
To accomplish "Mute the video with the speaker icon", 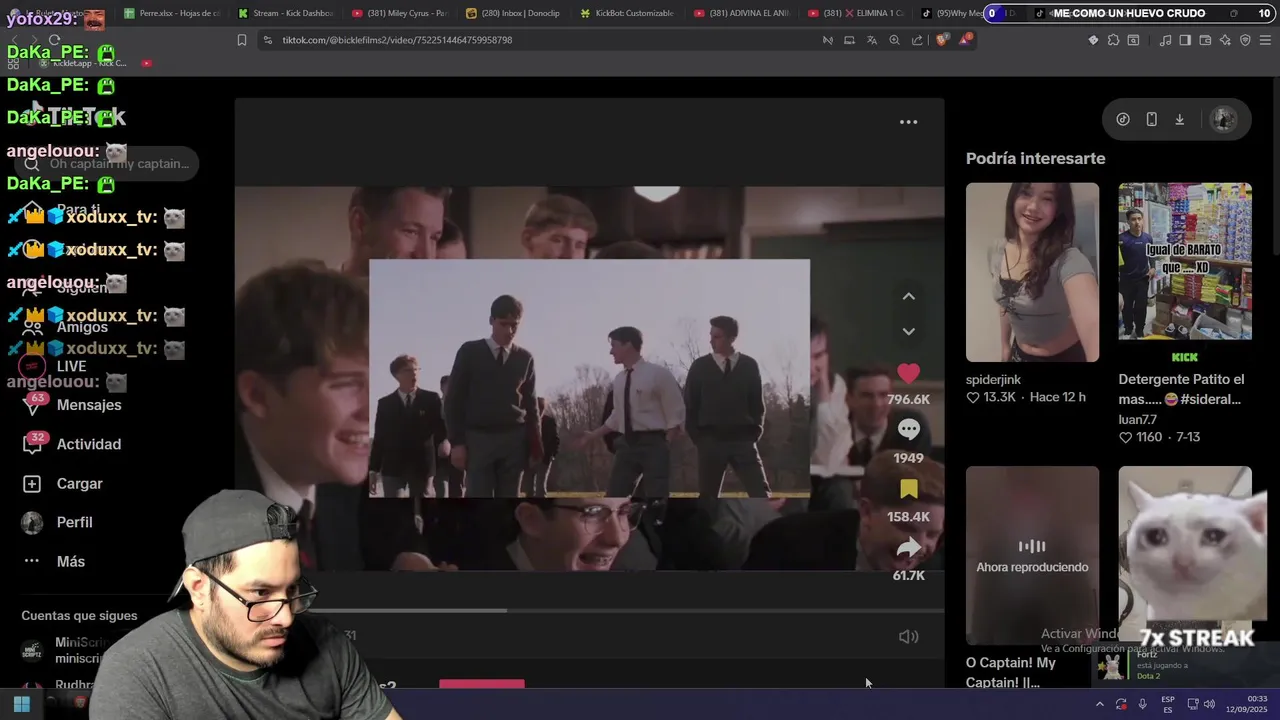I will [x=908, y=636].
